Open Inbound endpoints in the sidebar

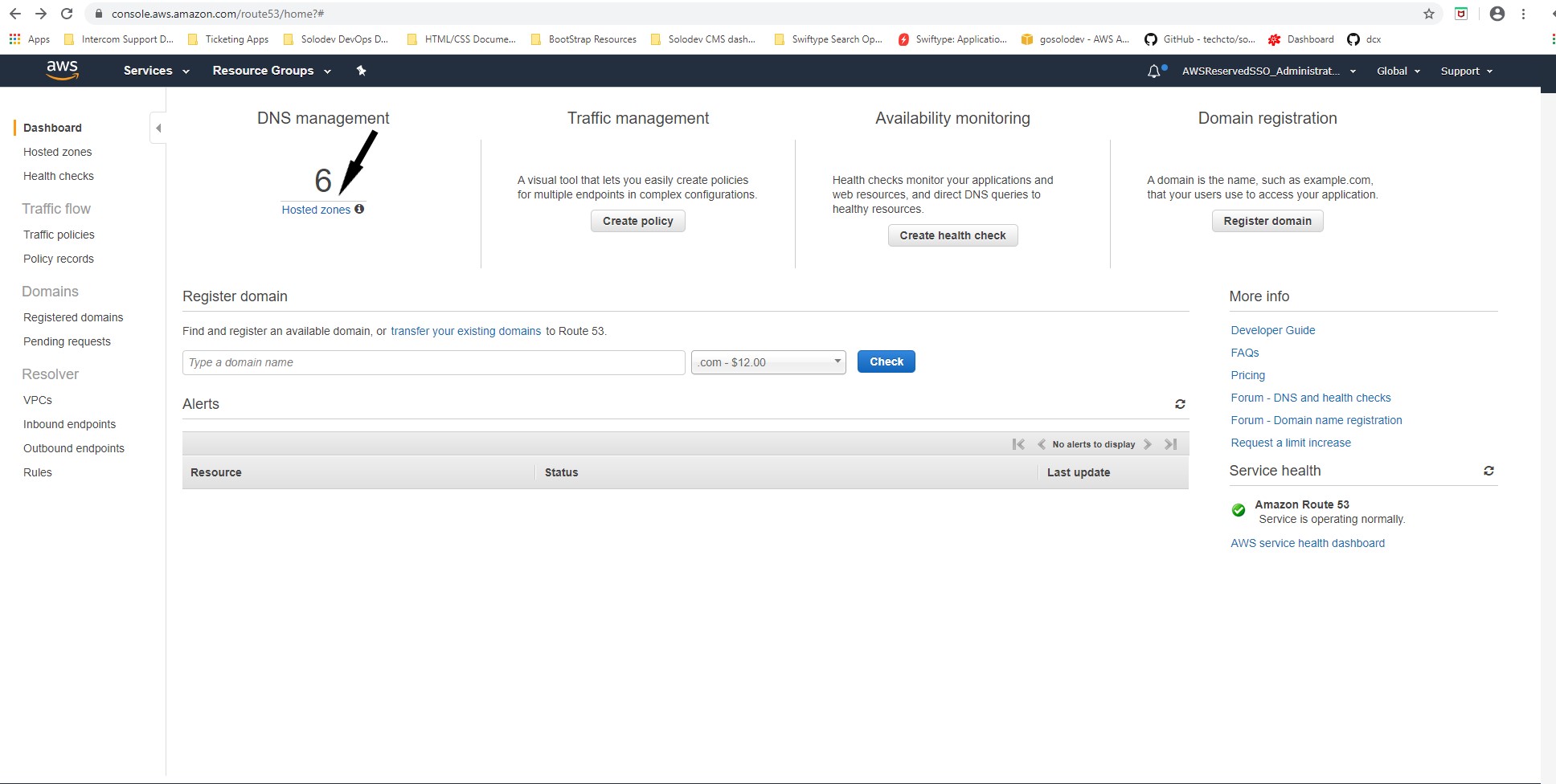click(69, 424)
